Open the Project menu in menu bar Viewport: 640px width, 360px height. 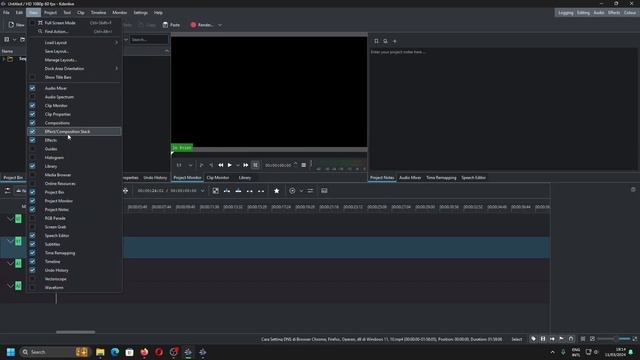[x=50, y=13]
